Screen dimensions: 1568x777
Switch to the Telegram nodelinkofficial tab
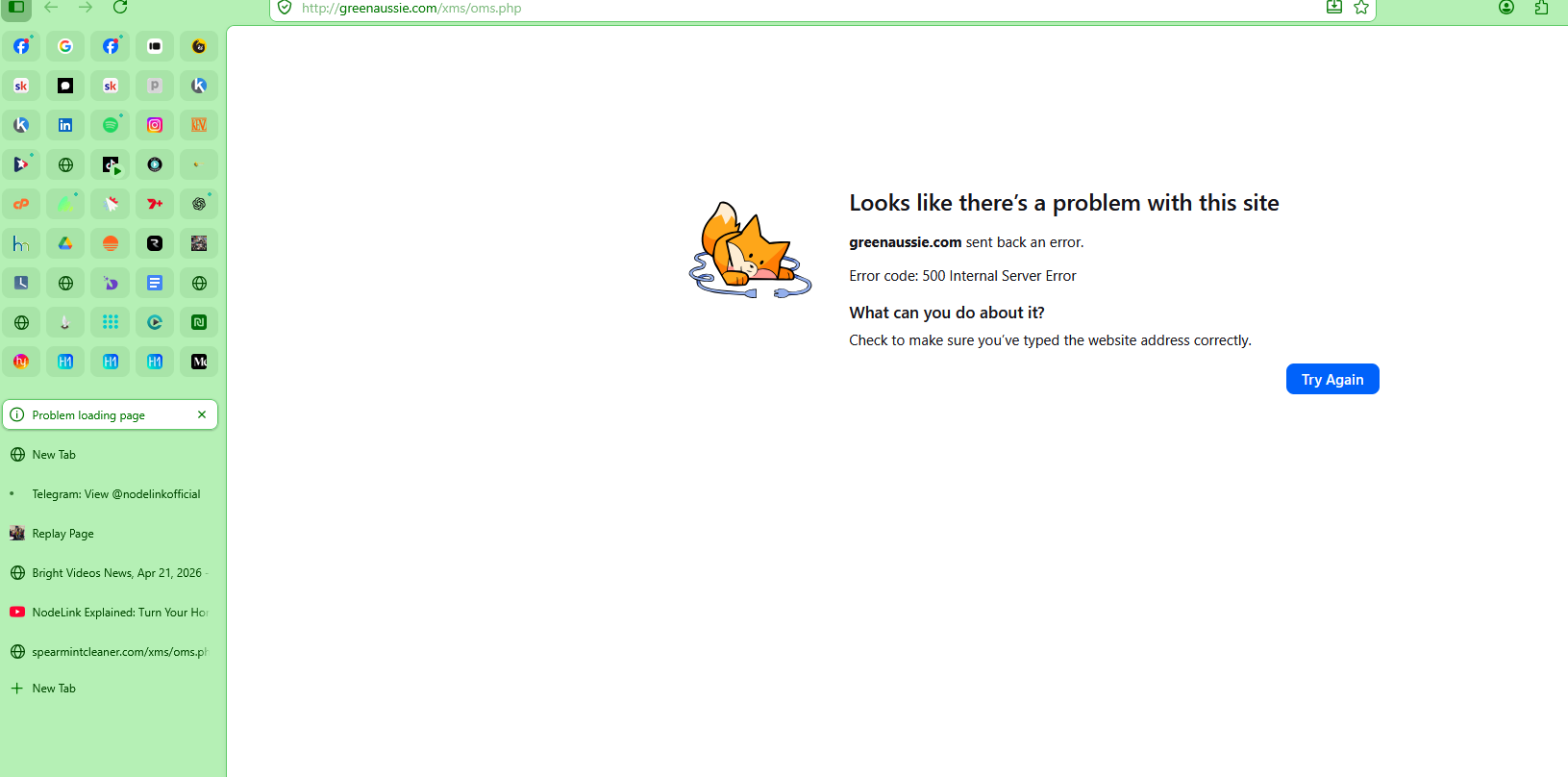pos(115,494)
